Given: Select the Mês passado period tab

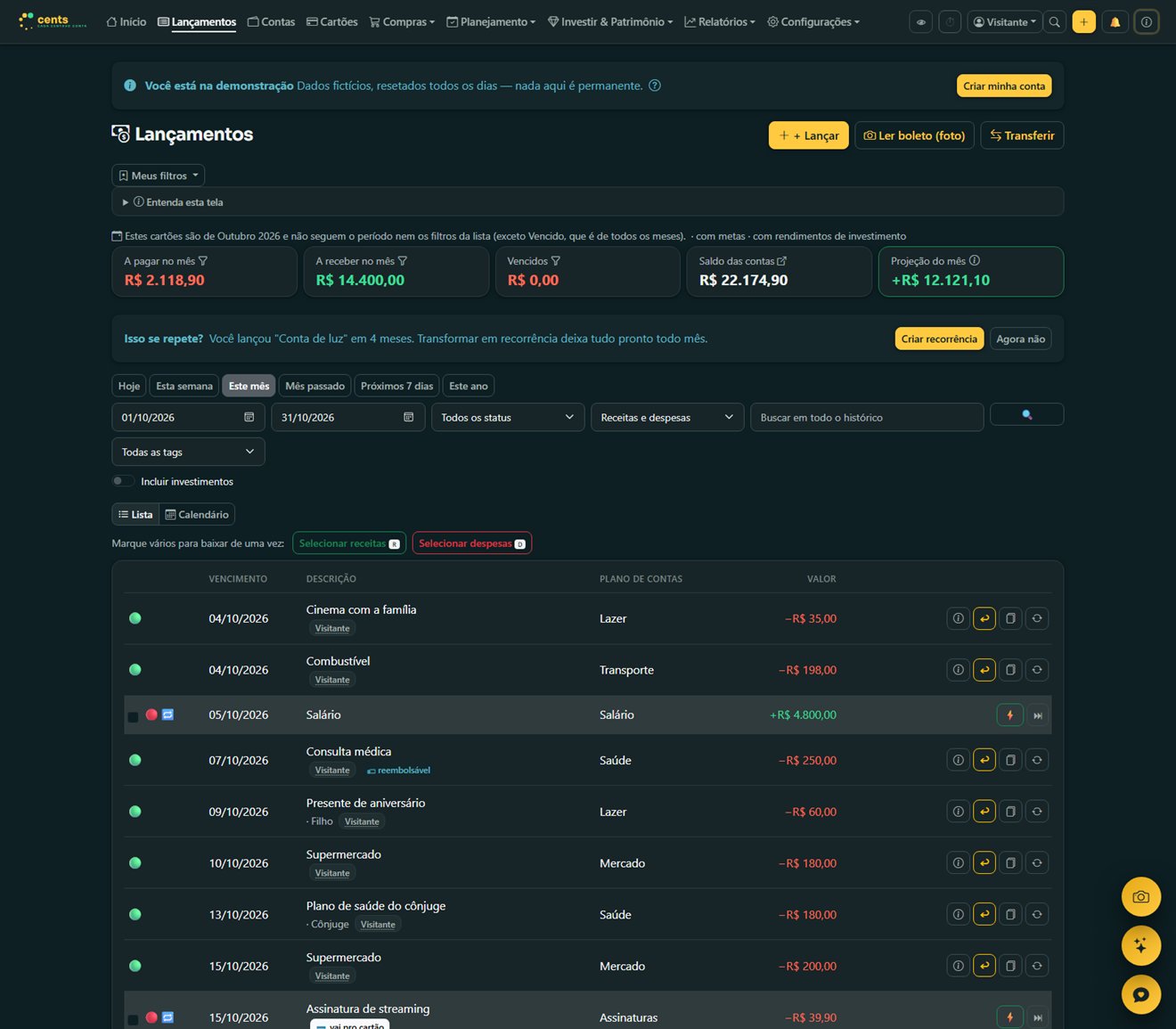Looking at the screenshot, I should pos(314,386).
